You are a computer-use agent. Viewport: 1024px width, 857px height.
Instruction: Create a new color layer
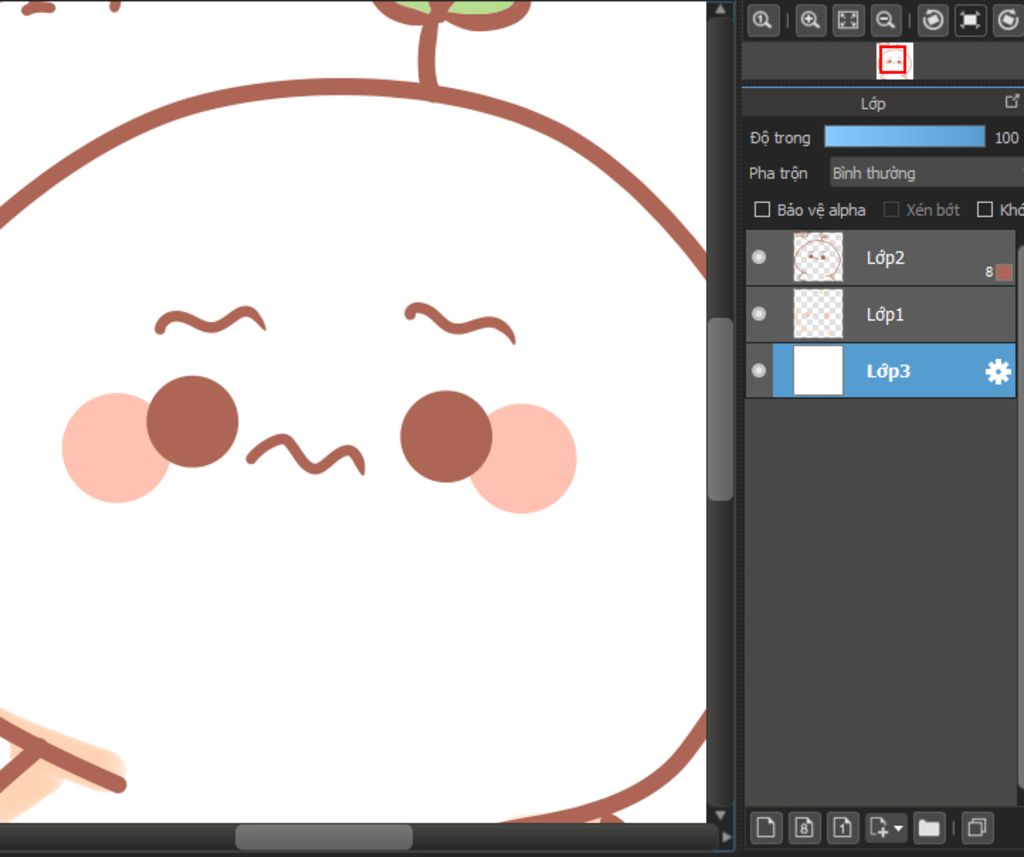coord(766,828)
